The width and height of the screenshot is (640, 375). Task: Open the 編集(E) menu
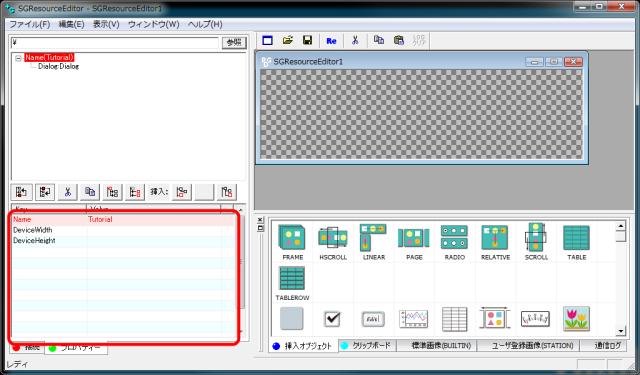[71, 24]
